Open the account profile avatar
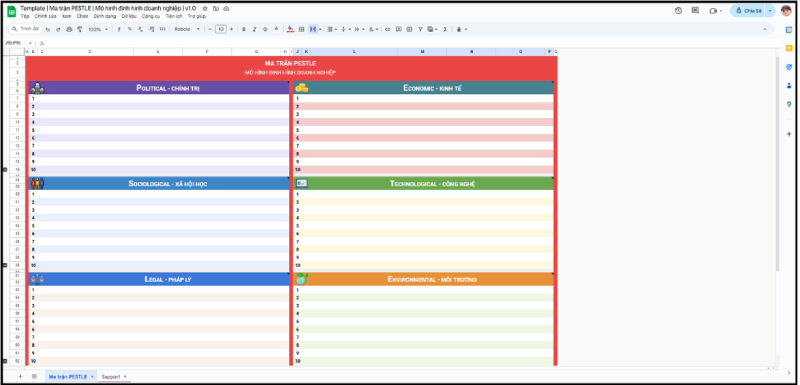The width and height of the screenshot is (800, 385). [786, 11]
